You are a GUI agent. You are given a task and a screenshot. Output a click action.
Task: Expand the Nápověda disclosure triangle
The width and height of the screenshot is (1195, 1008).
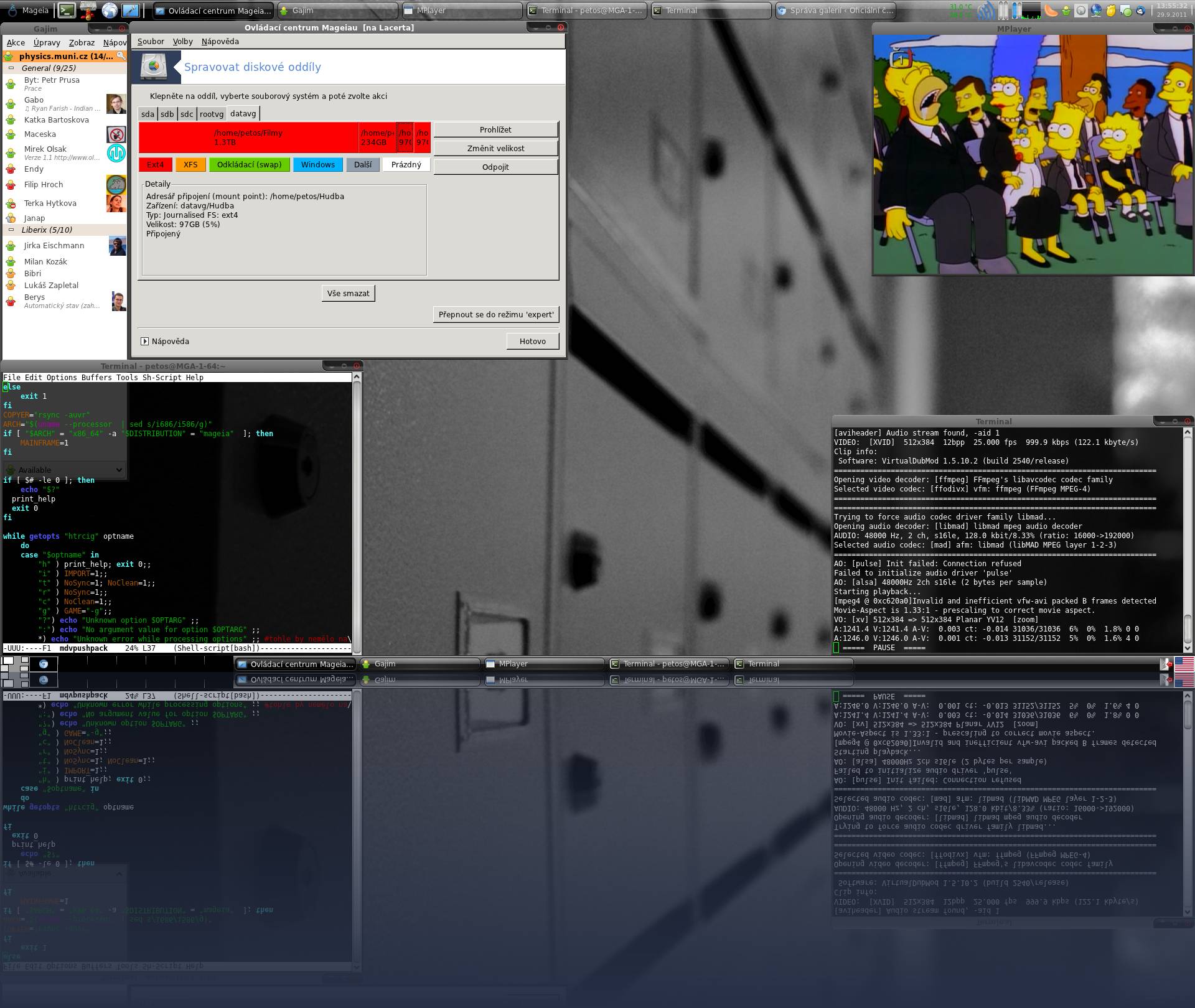(x=144, y=342)
